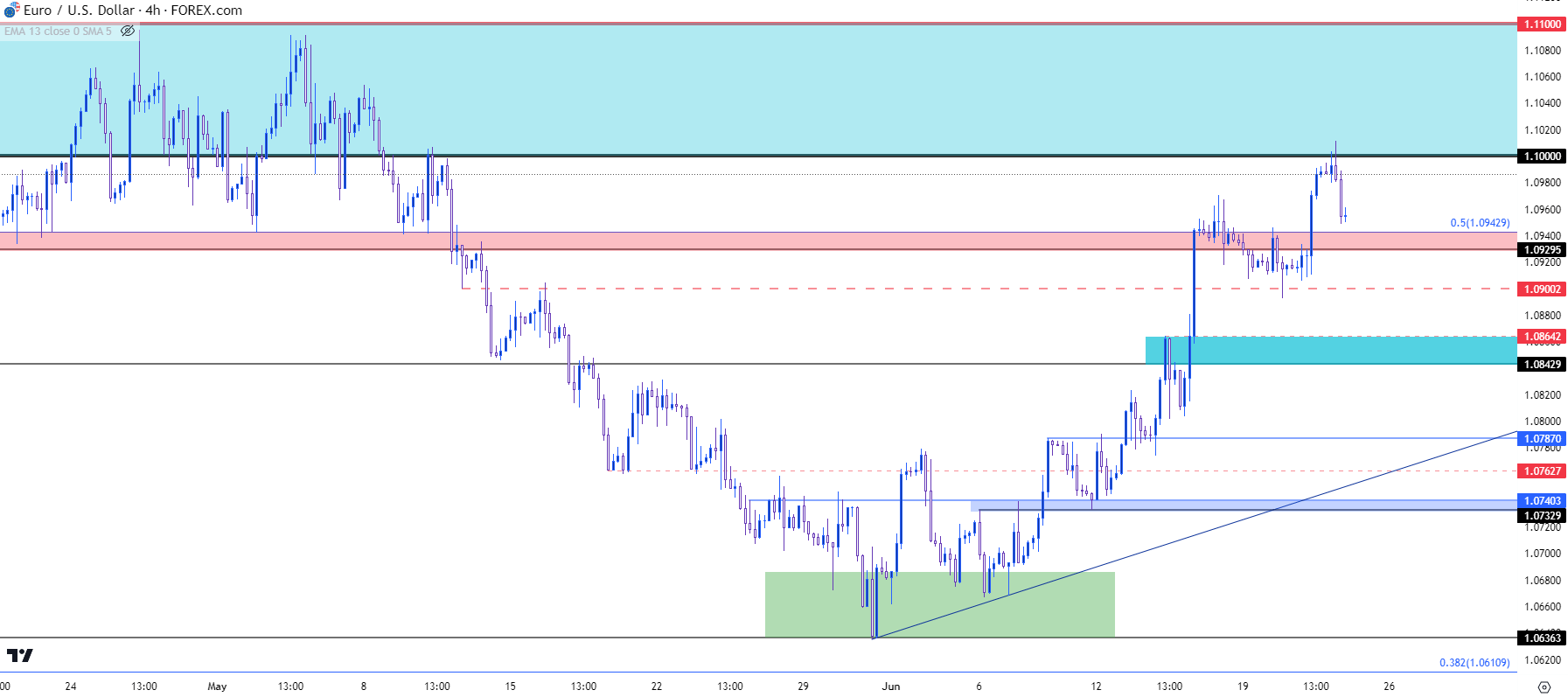The width and height of the screenshot is (1568, 697).
Task: Click the EUR/USD flag symbol icon
Action: [11, 10]
